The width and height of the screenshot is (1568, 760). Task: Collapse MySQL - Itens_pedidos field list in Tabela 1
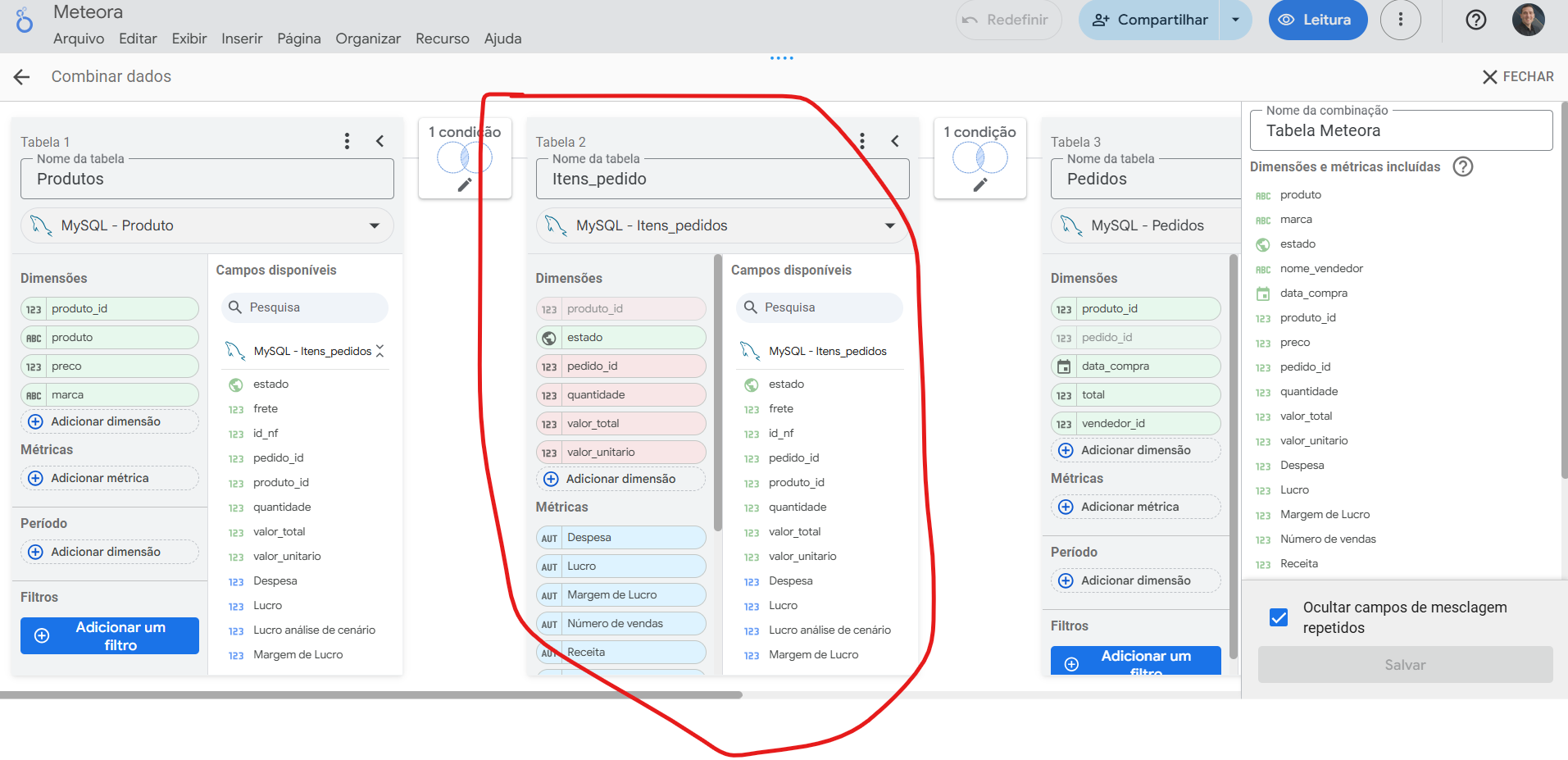(x=380, y=352)
